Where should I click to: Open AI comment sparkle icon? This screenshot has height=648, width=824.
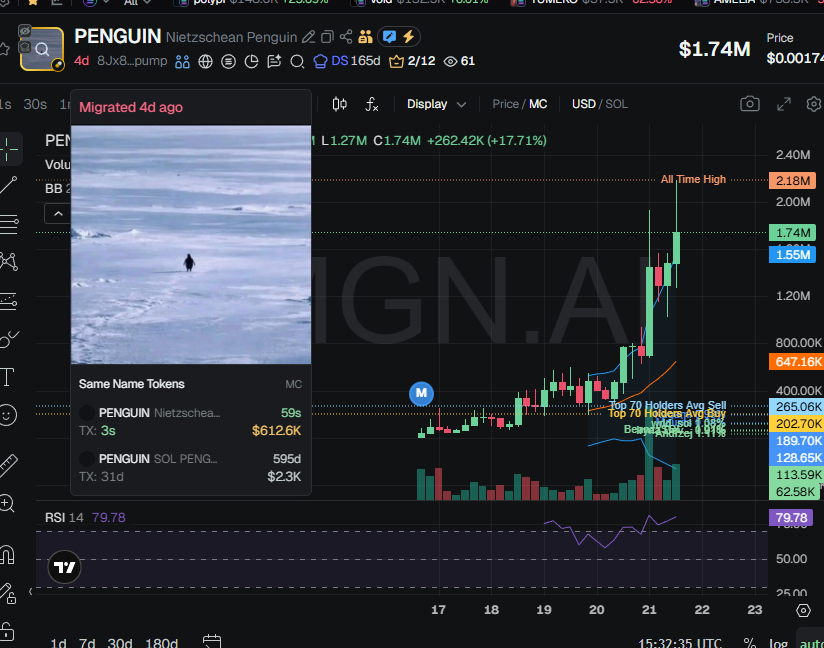(274, 61)
